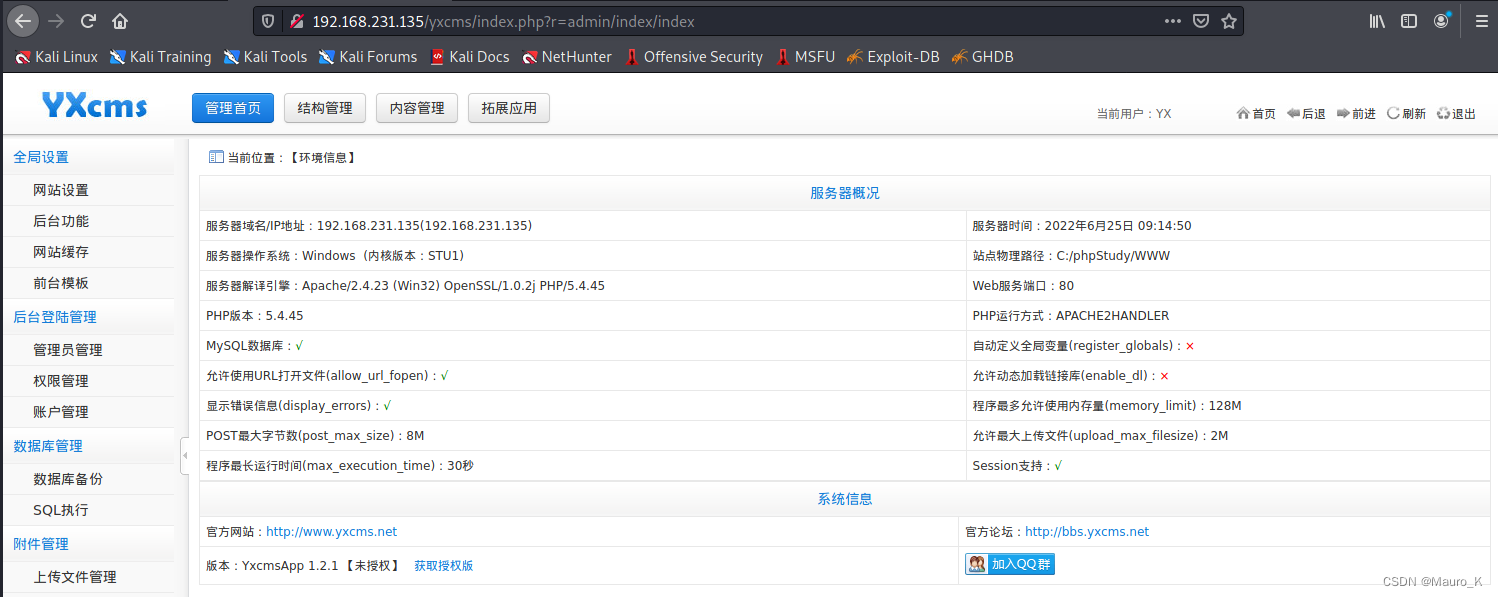
Task: Select the 拓展应用 tab
Action: tap(509, 108)
